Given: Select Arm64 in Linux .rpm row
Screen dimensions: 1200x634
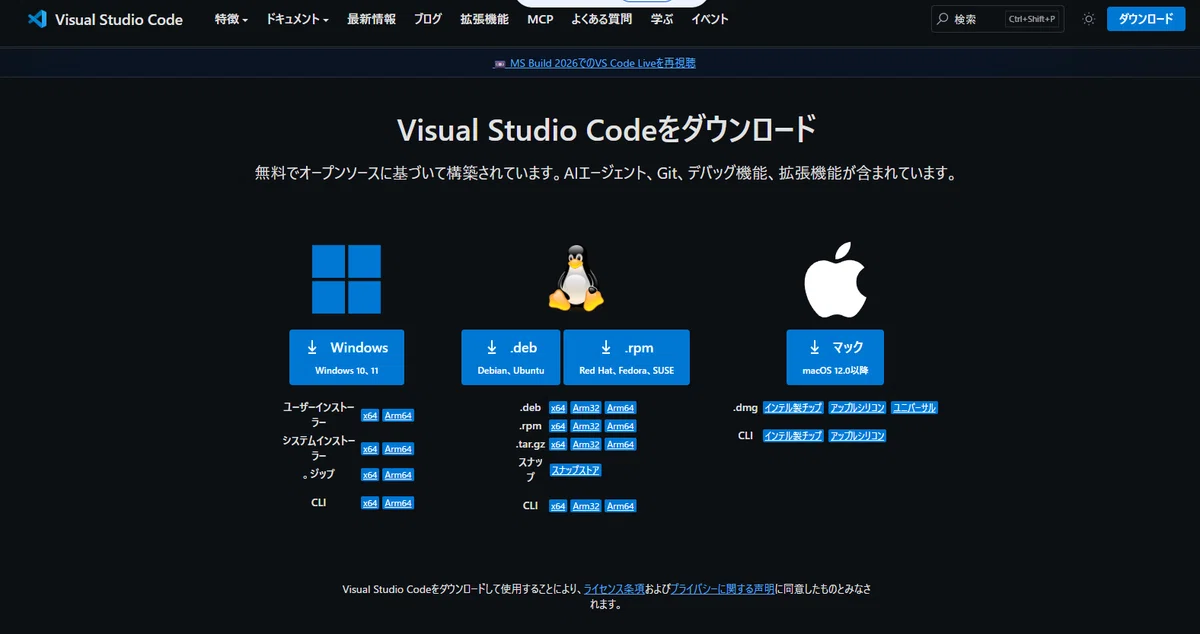Looking at the screenshot, I should click(620, 426).
